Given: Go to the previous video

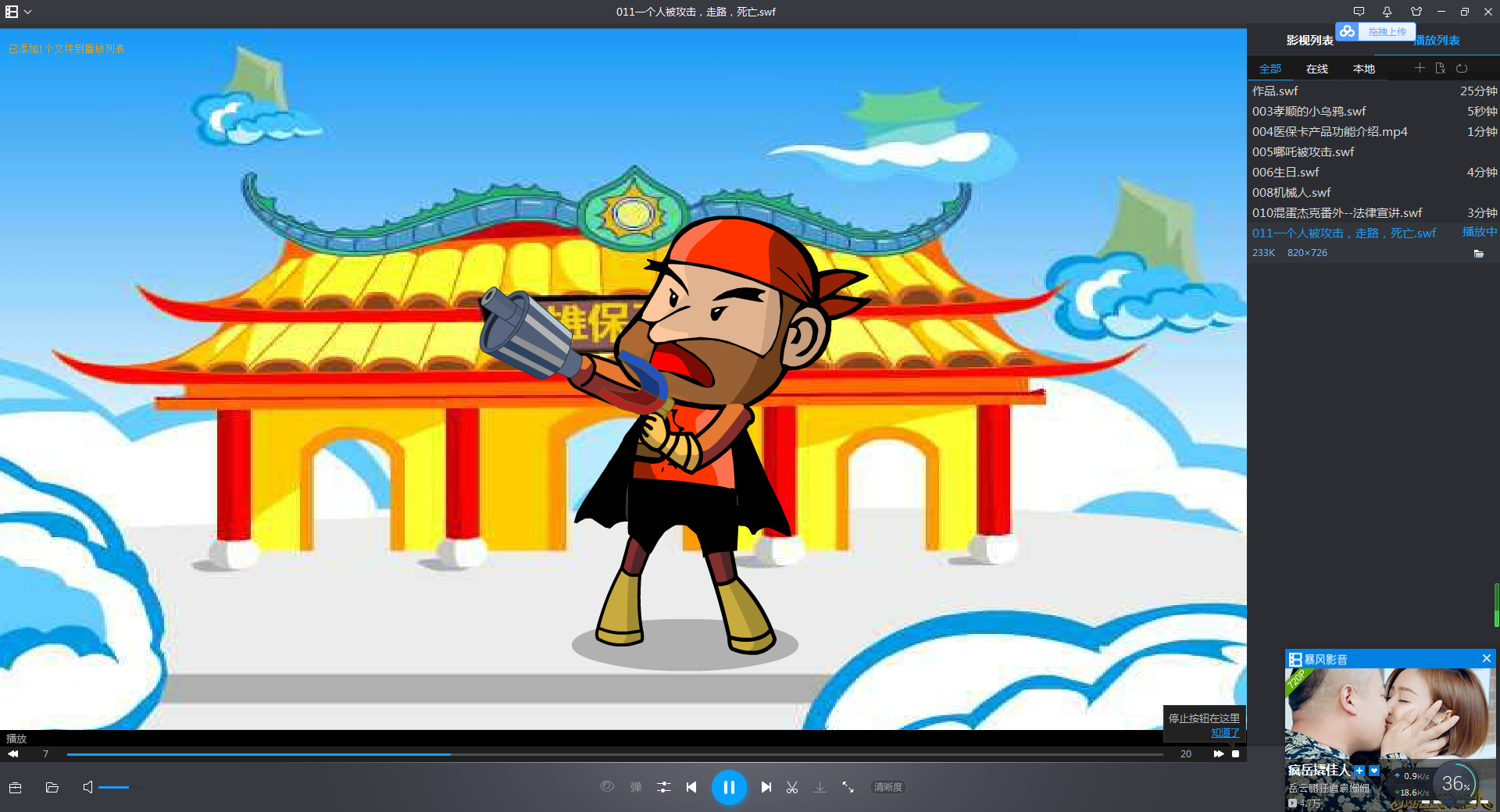Looking at the screenshot, I should pos(691,787).
